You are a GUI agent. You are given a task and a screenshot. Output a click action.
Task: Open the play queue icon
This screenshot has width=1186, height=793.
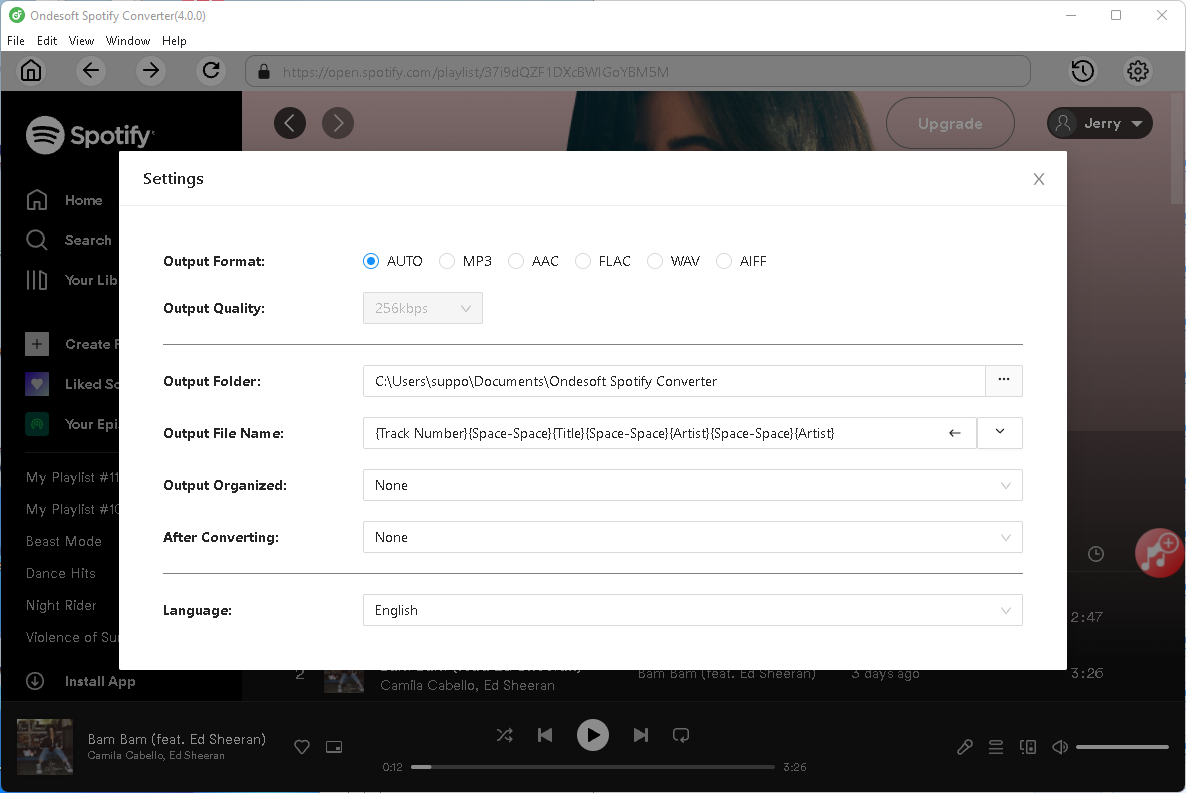[996, 747]
